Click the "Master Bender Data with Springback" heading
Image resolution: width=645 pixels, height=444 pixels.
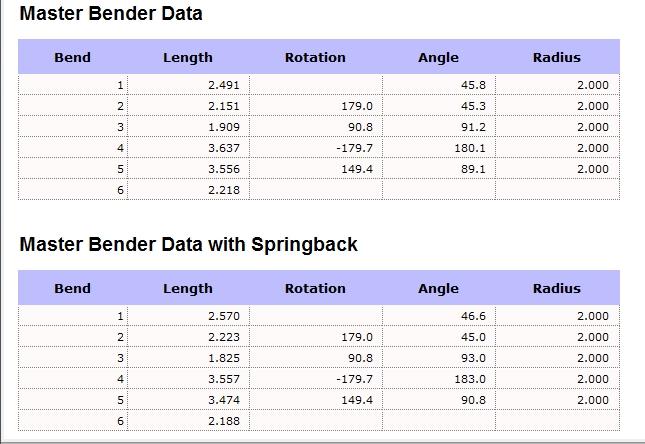tap(188, 245)
